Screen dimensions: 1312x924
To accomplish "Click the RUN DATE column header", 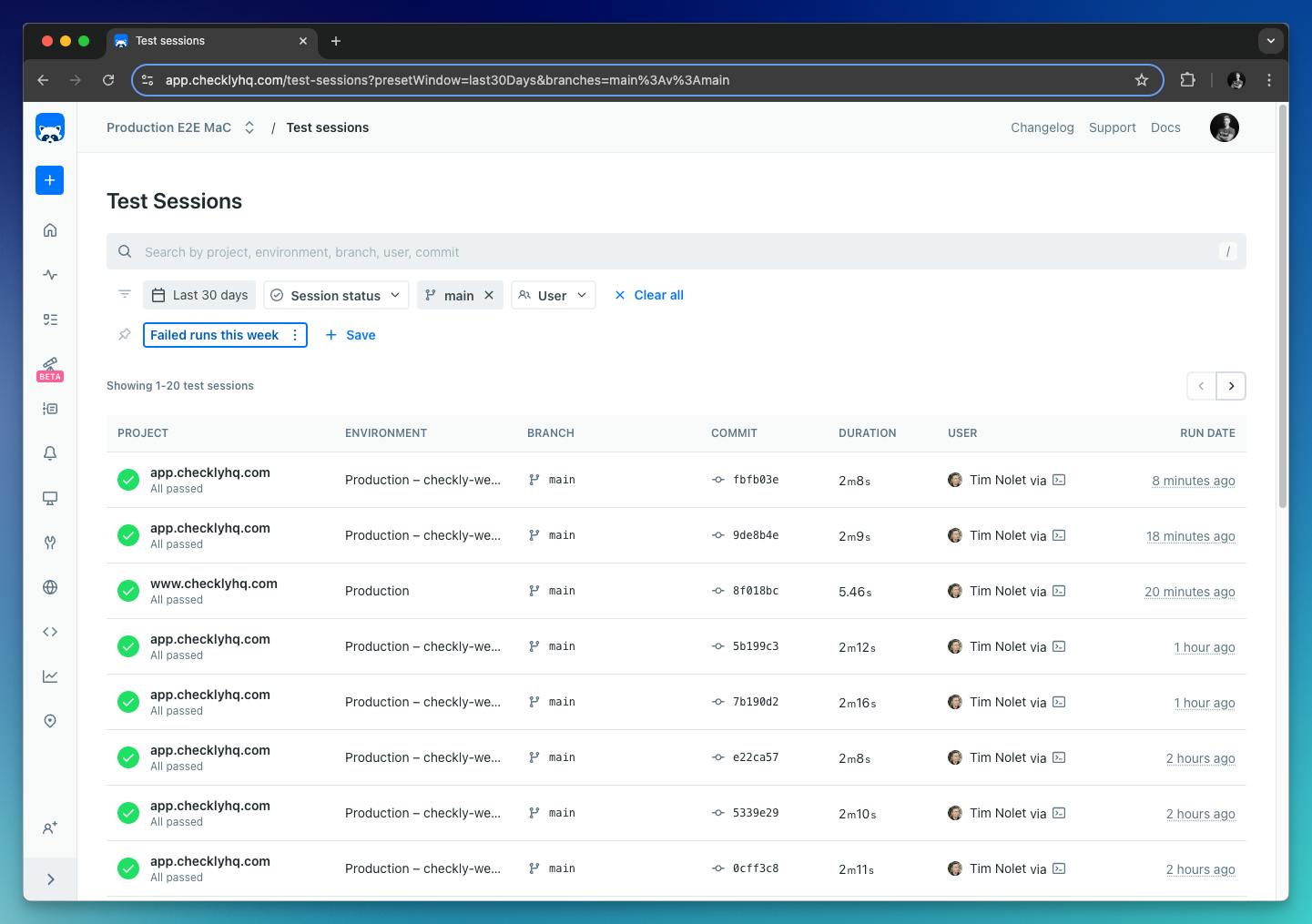I will pos(1207,433).
